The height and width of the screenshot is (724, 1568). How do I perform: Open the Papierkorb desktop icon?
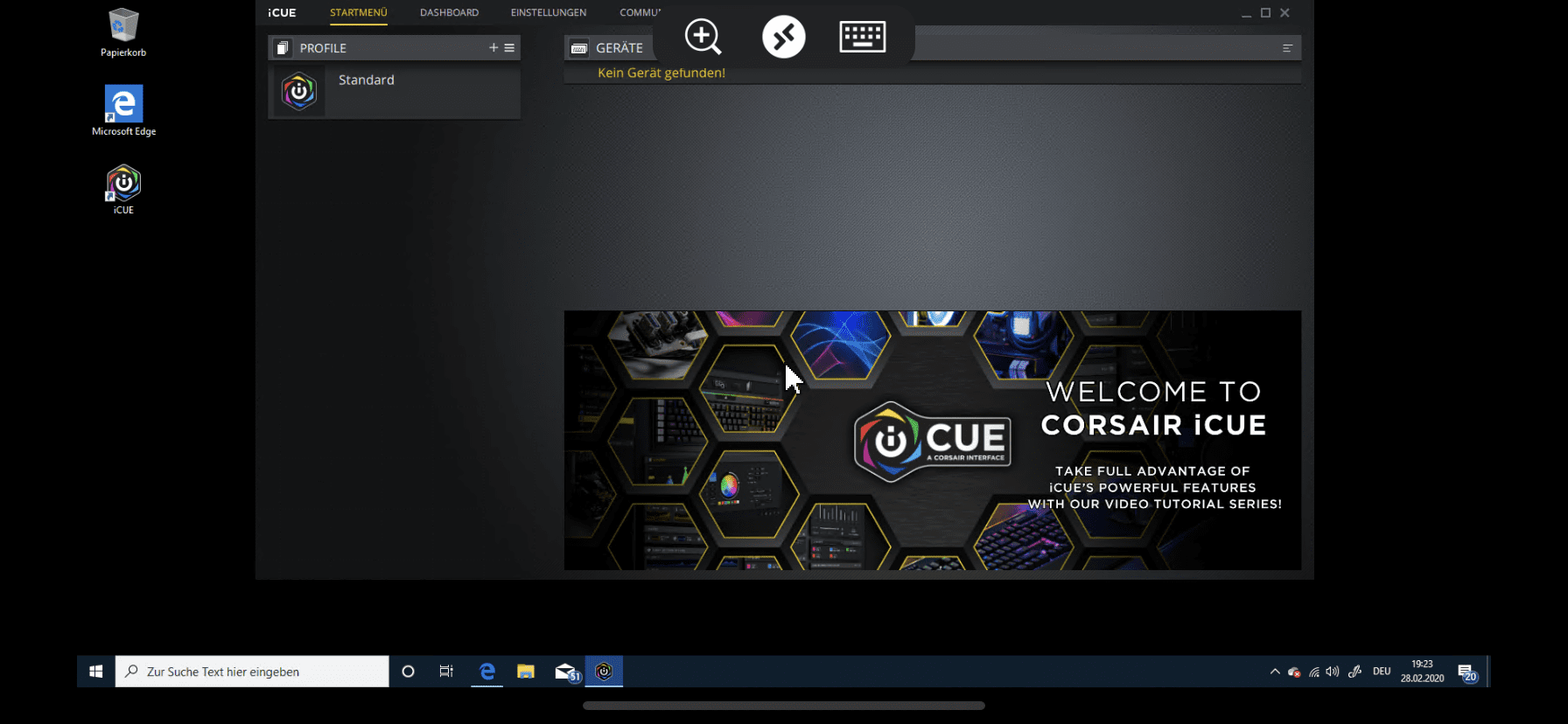(x=123, y=33)
